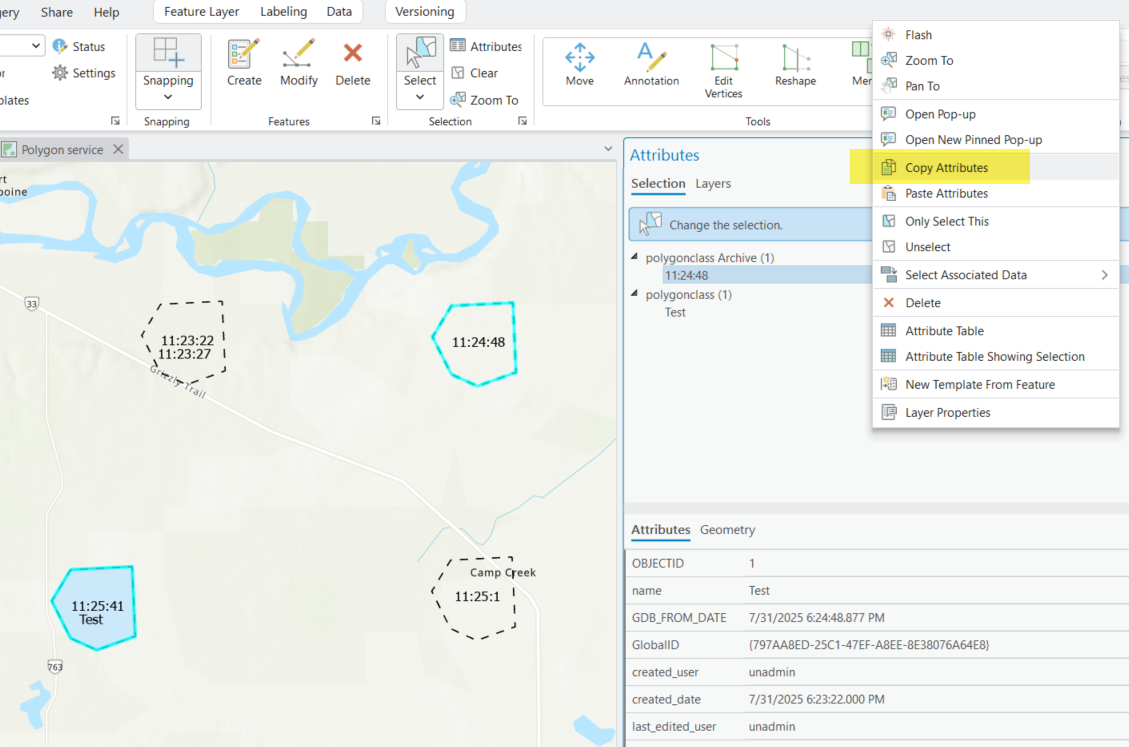
Task: Clear the current selection
Action: [474, 73]
